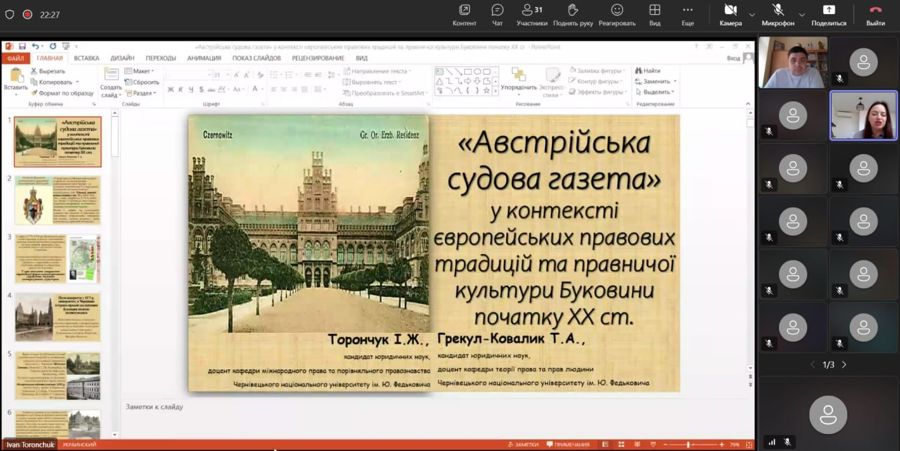This screenshot has width=900, height=451.
Task: Leave the meeting with Выйти
Action: 875,15
